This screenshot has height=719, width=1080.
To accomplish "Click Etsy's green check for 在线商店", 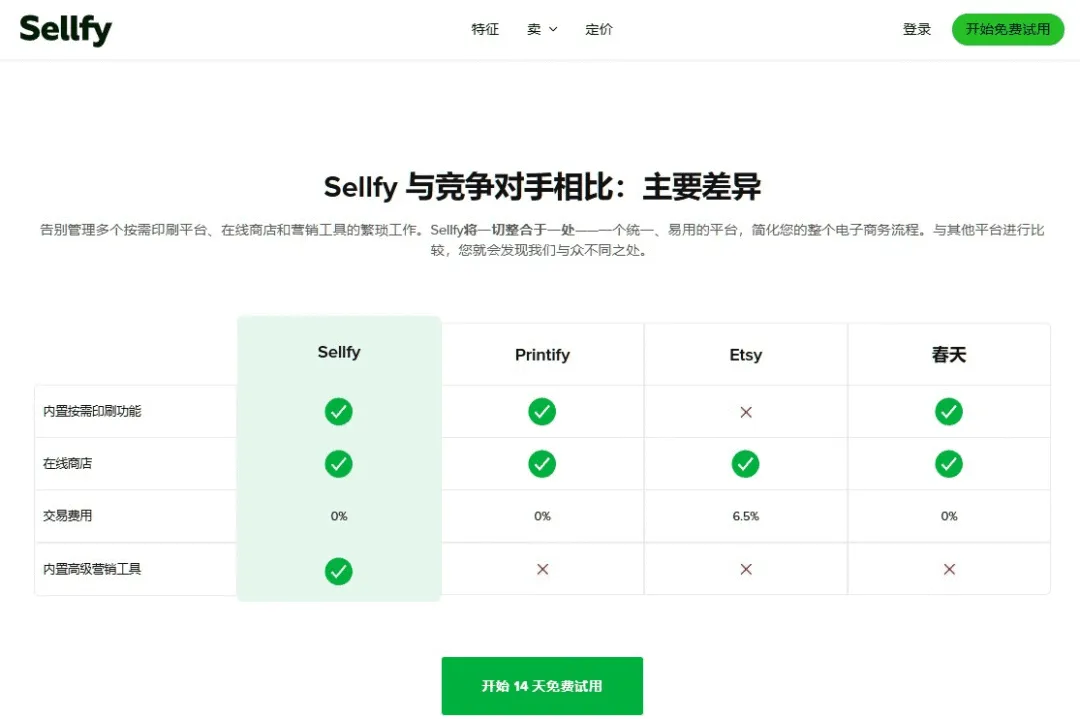I will [745, 464].
